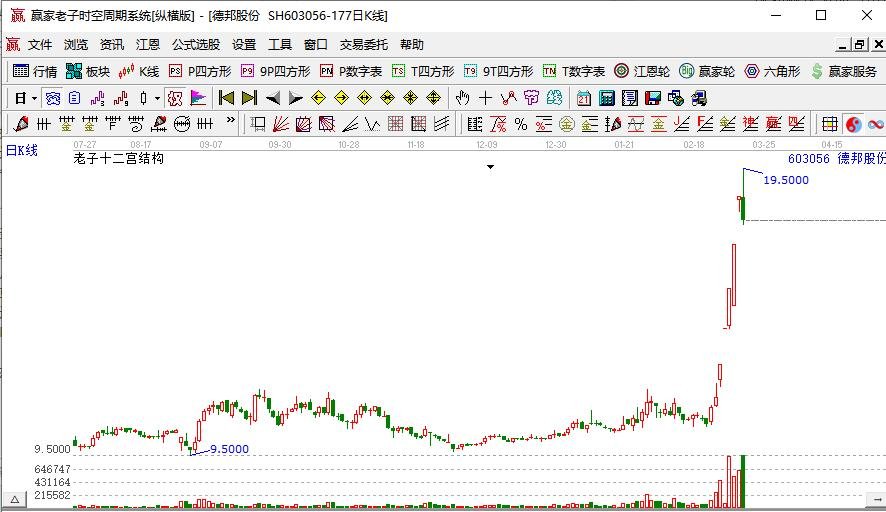
Task: Select the crosshair cursor tool
Action: click(485, 98)
